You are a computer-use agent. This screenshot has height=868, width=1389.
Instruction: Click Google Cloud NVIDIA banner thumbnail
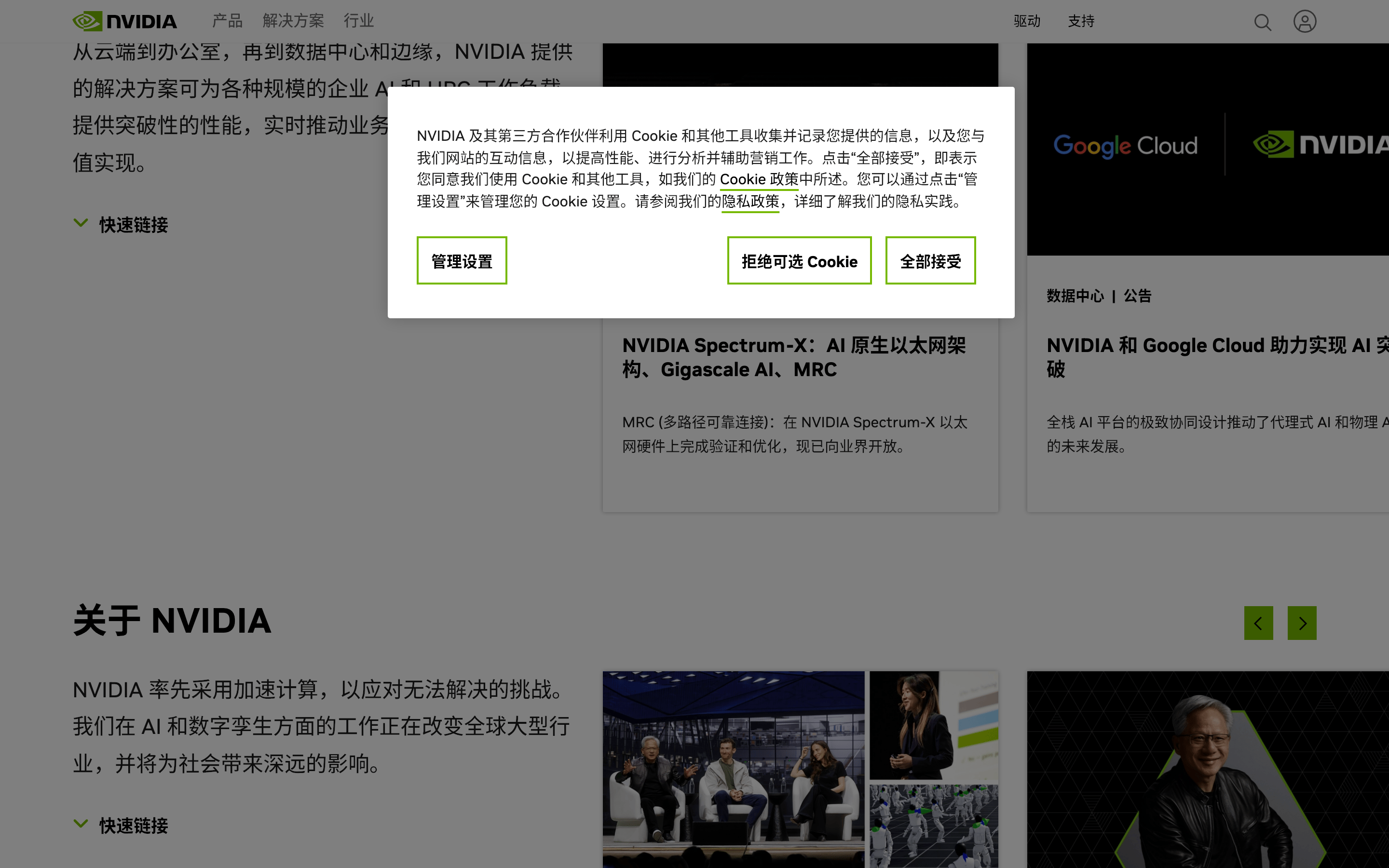point(1208,149)
